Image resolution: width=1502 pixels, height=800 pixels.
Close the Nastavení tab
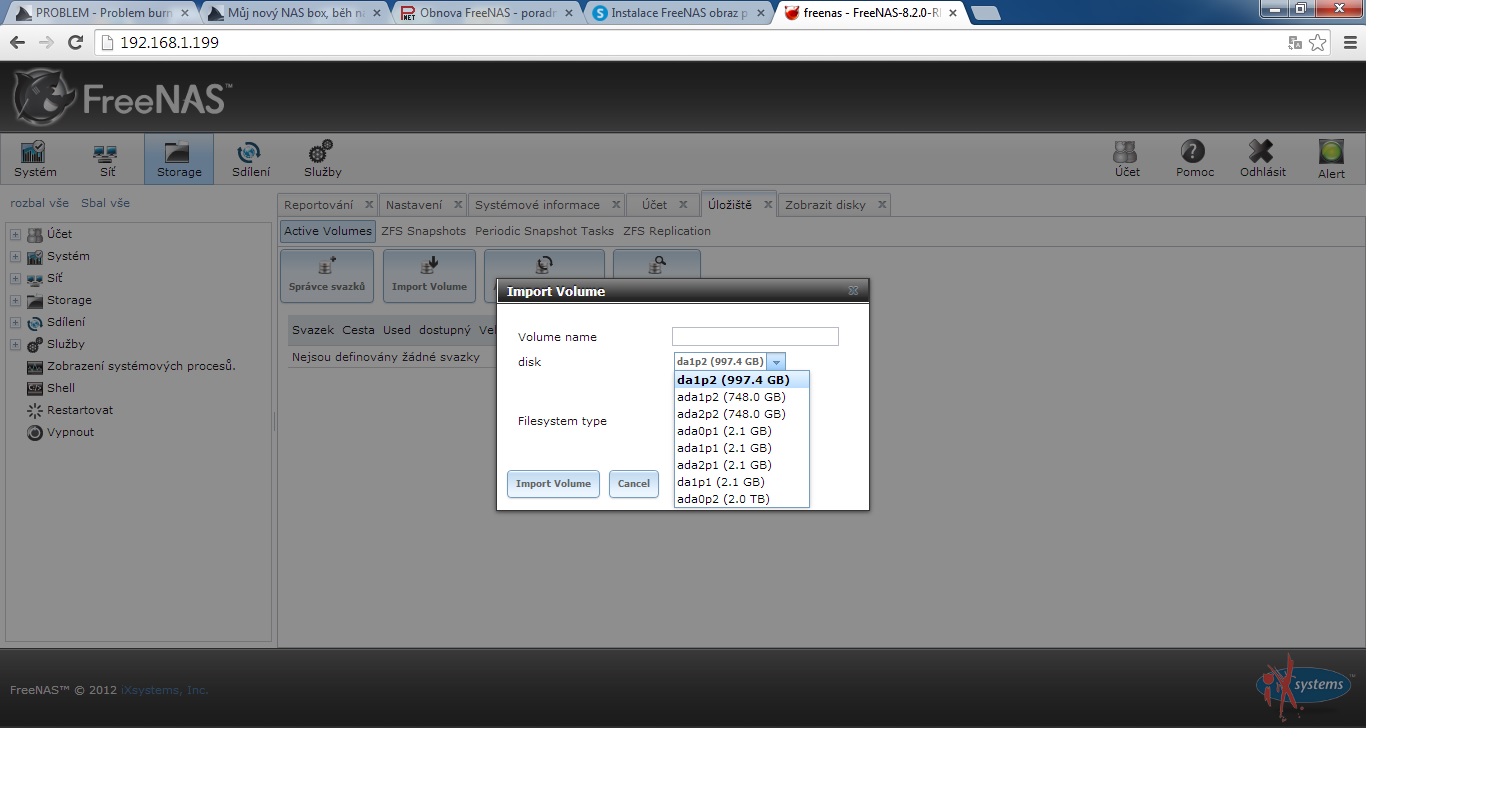click(458, 205)
